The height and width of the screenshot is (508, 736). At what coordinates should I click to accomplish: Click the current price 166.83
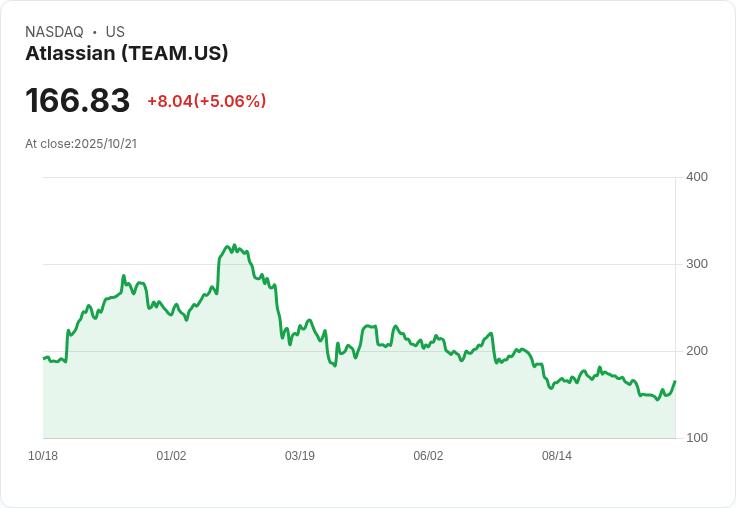(77, 100)
